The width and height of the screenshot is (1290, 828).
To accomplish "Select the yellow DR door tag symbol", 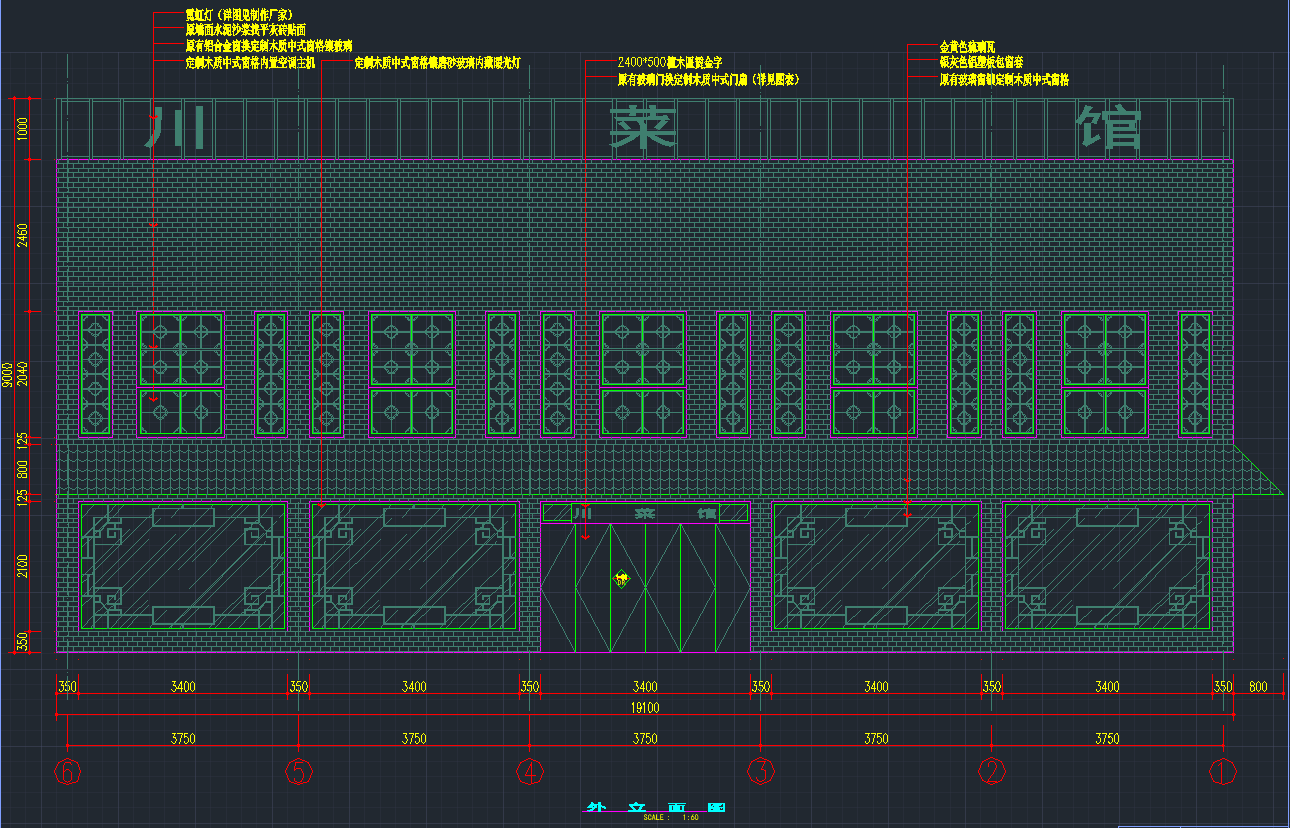I will pos(621,578).
